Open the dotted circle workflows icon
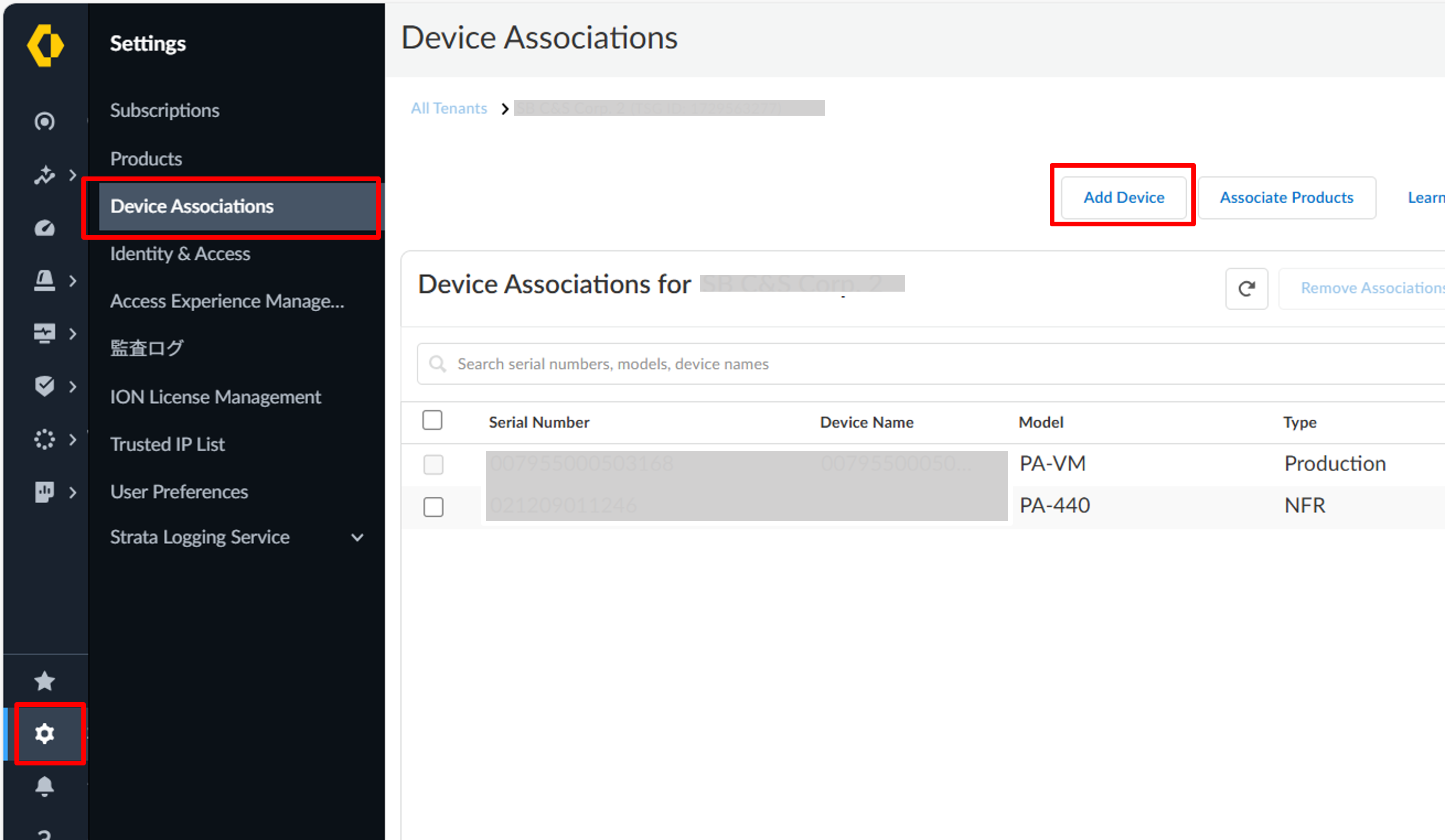Screen dimensions: 1445x840 pyautogui.click(x=45, y=439)
